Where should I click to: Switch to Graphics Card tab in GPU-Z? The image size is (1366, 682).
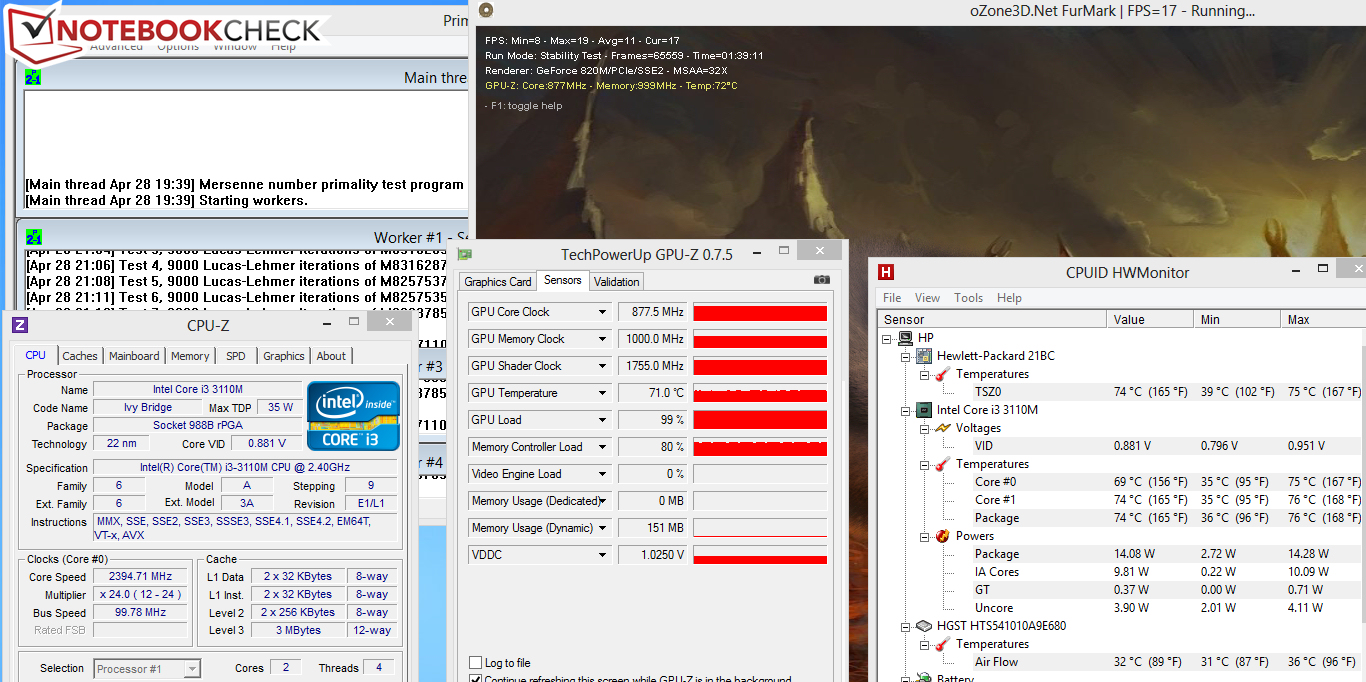[498, 282]
